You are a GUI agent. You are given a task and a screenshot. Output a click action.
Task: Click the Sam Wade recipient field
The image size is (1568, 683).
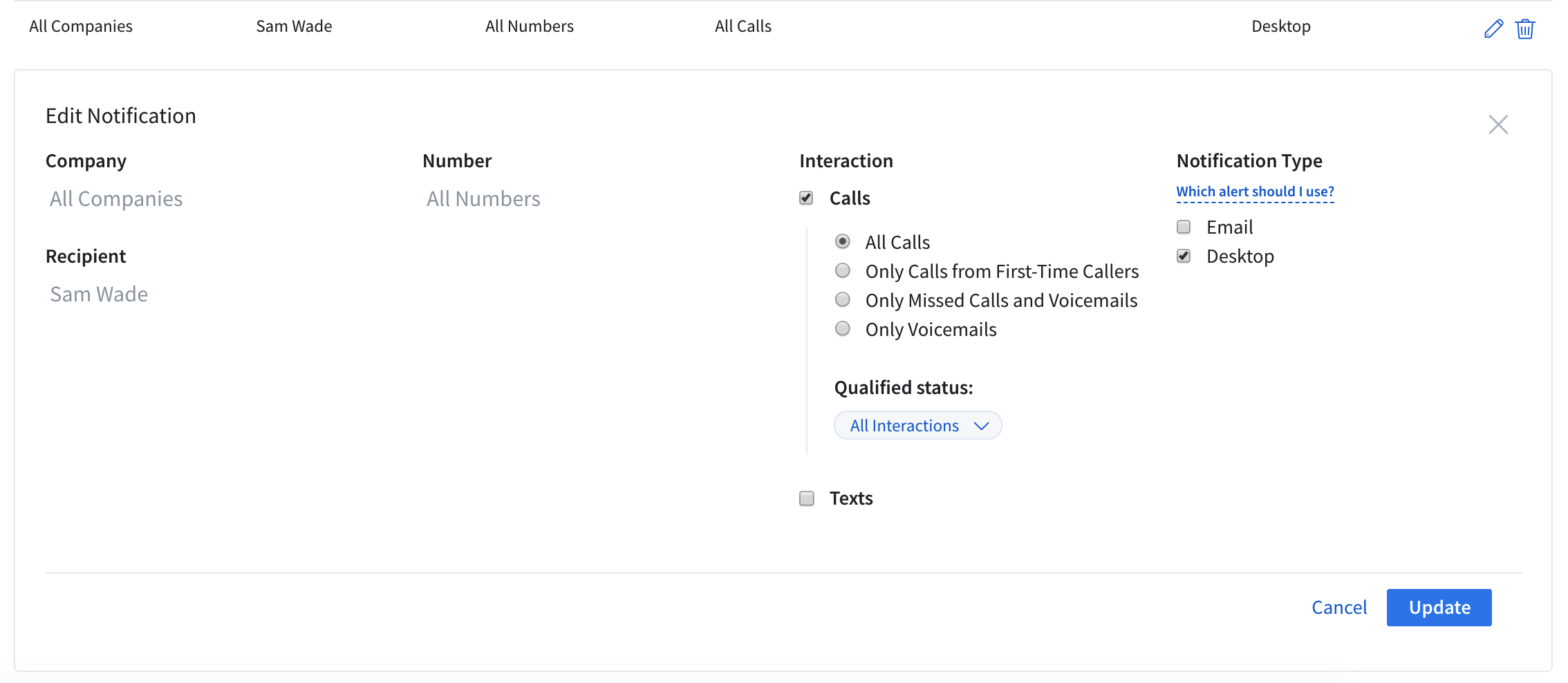99,294
